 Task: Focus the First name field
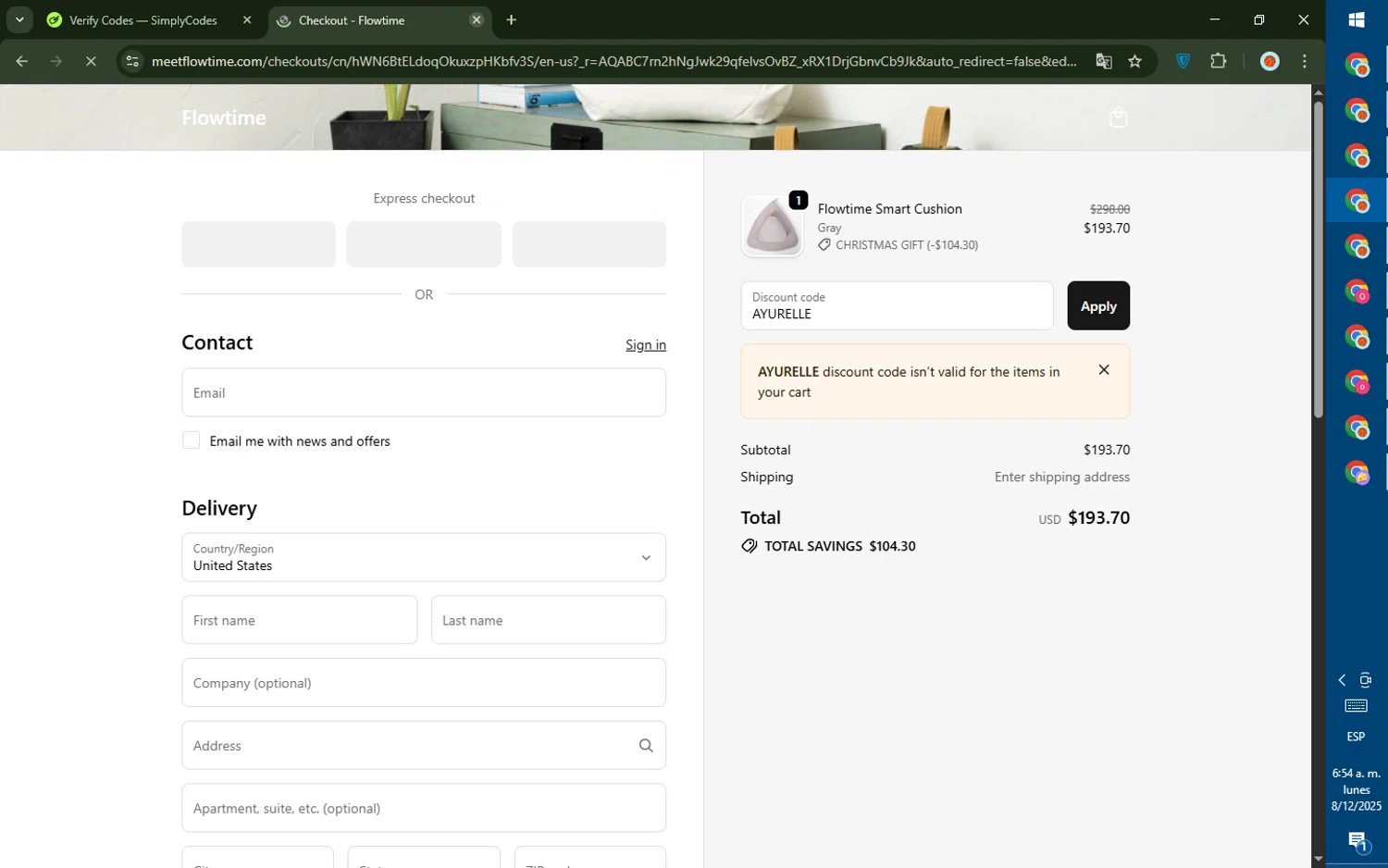pos(300,620)
